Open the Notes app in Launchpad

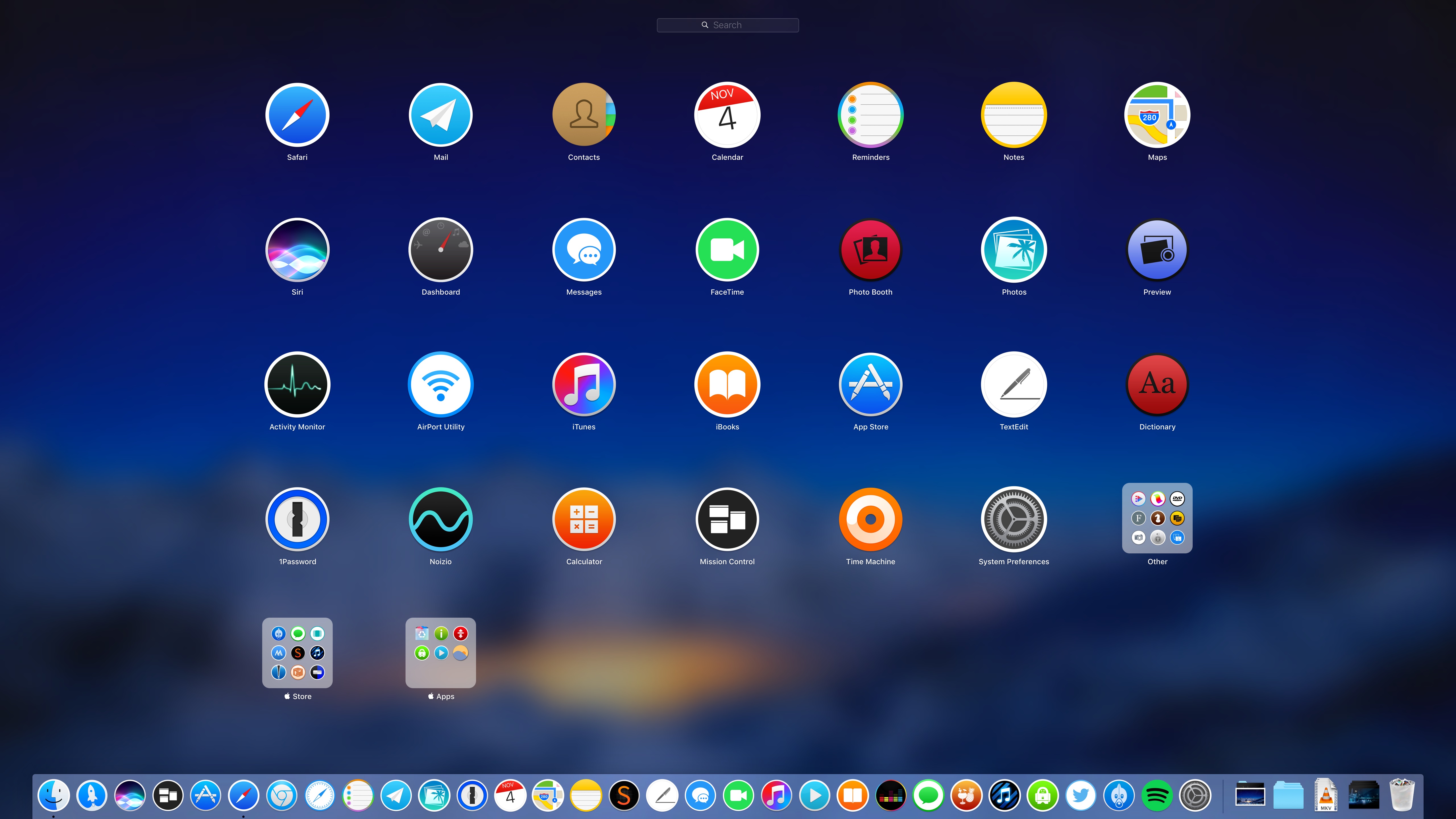1014,115
